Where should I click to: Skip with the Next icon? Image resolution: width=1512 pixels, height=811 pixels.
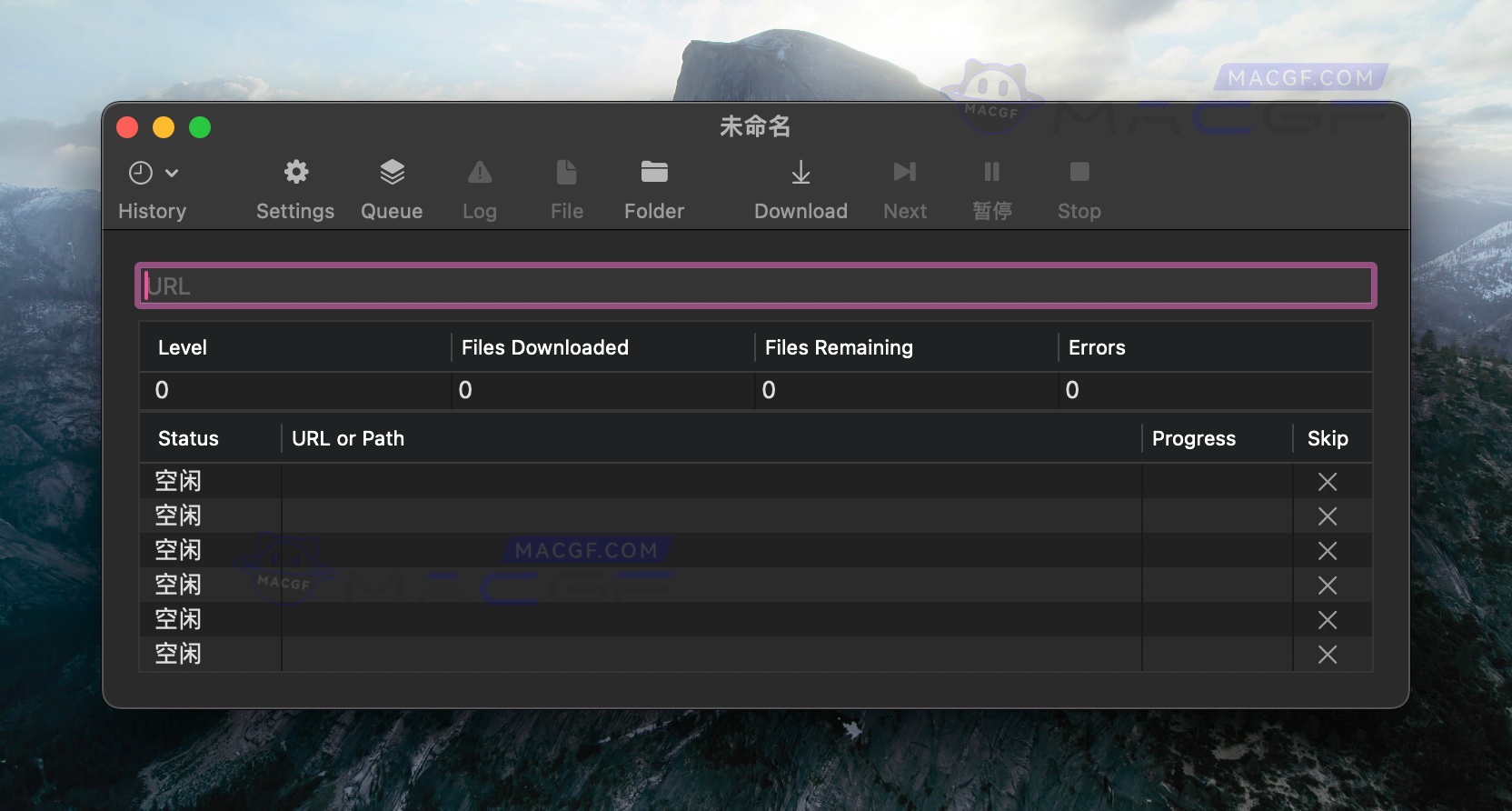click(x=905, y=172)
